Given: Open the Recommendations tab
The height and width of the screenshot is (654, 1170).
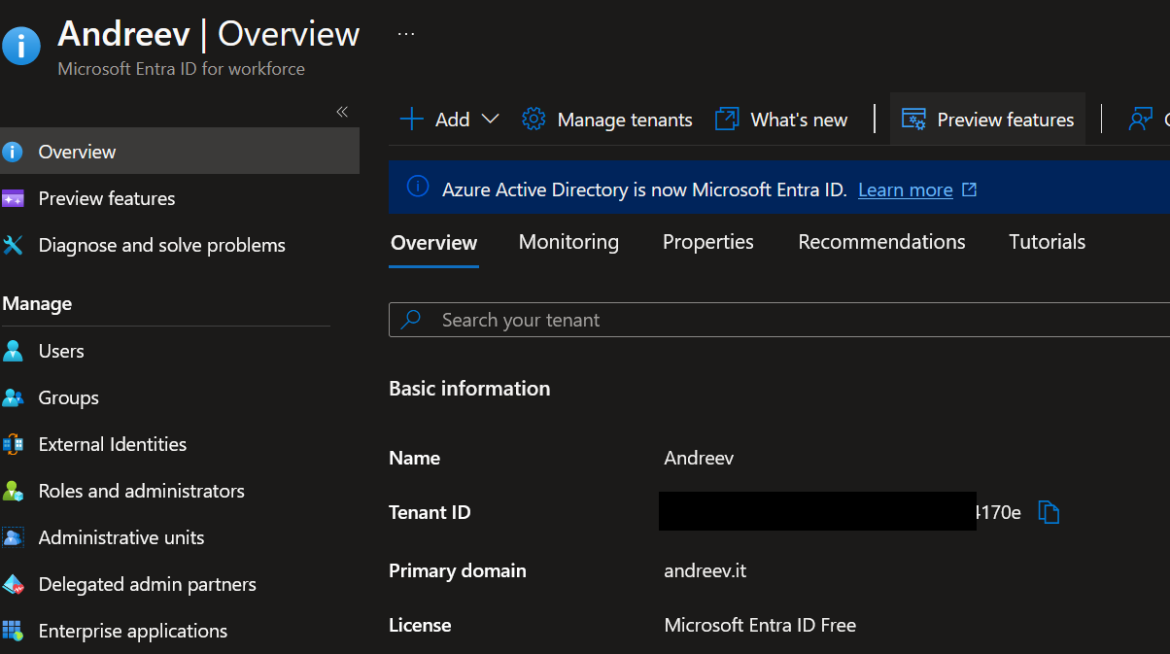Looking at the screenshot, I should 881,241.
